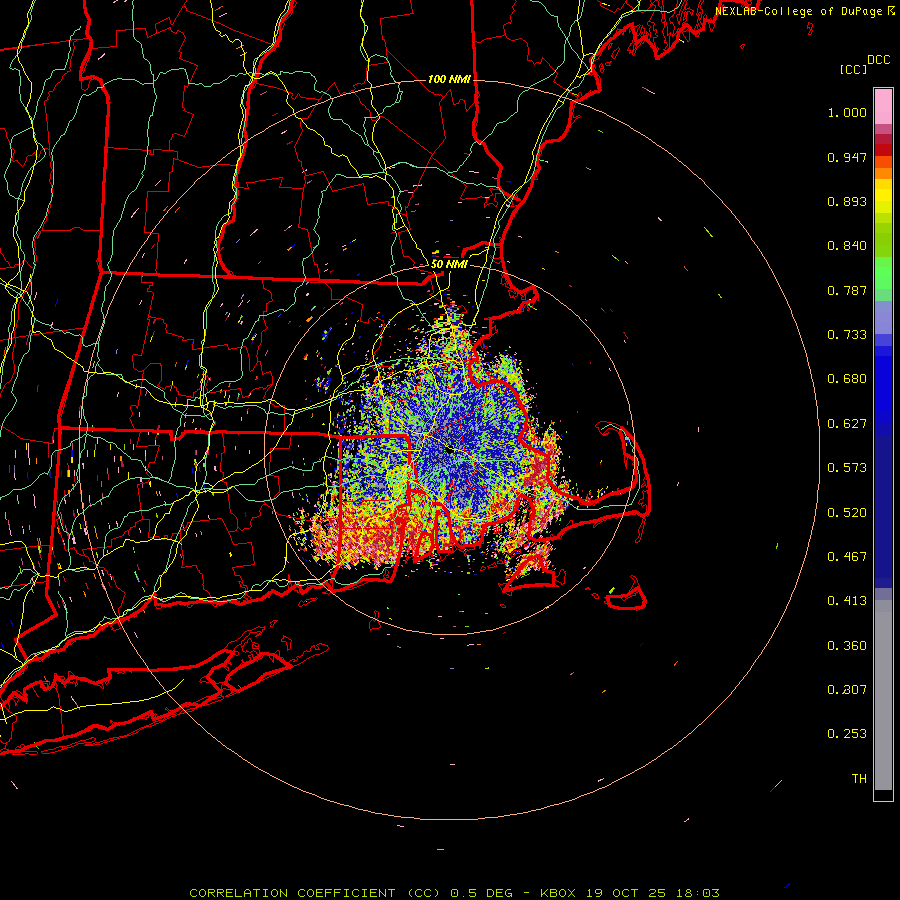Click the 1.000 value on the scale

coord(847,112)
